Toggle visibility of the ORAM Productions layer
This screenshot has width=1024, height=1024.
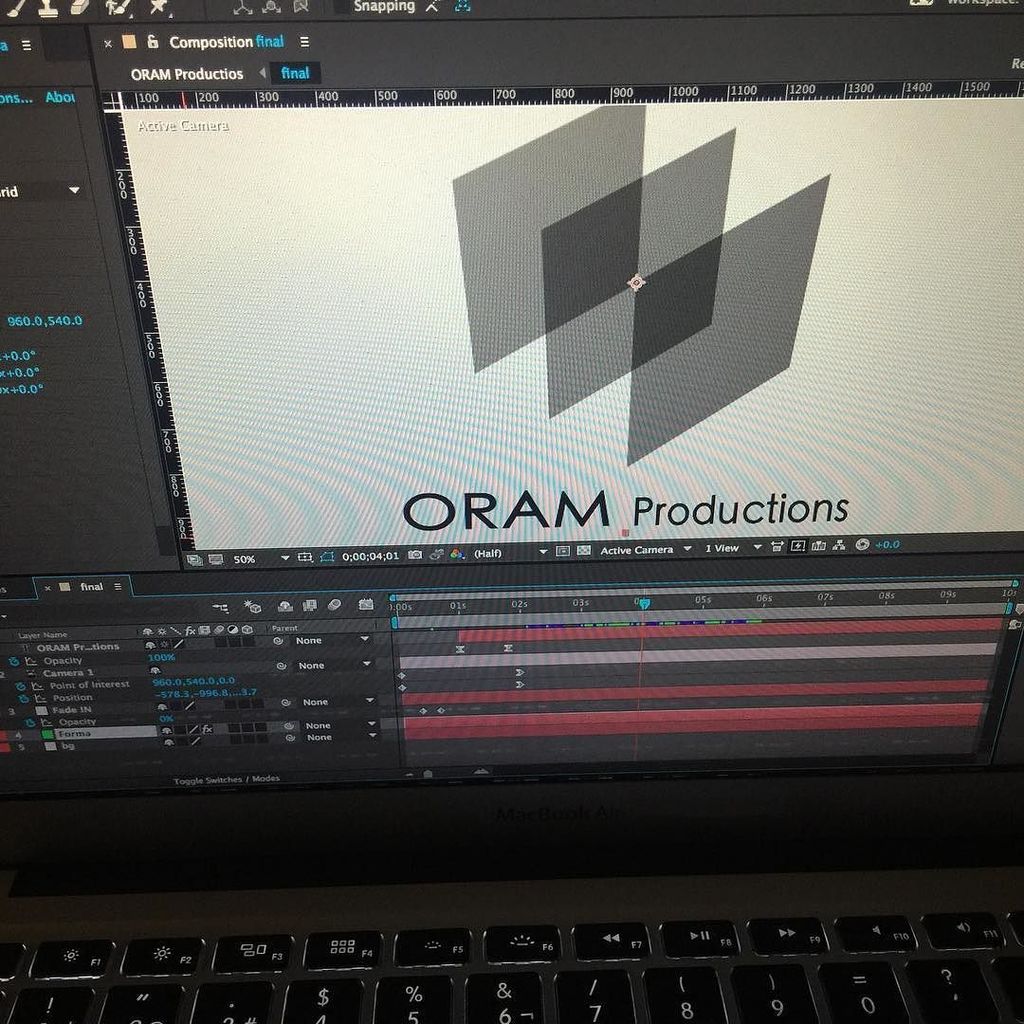coord(149,645)
